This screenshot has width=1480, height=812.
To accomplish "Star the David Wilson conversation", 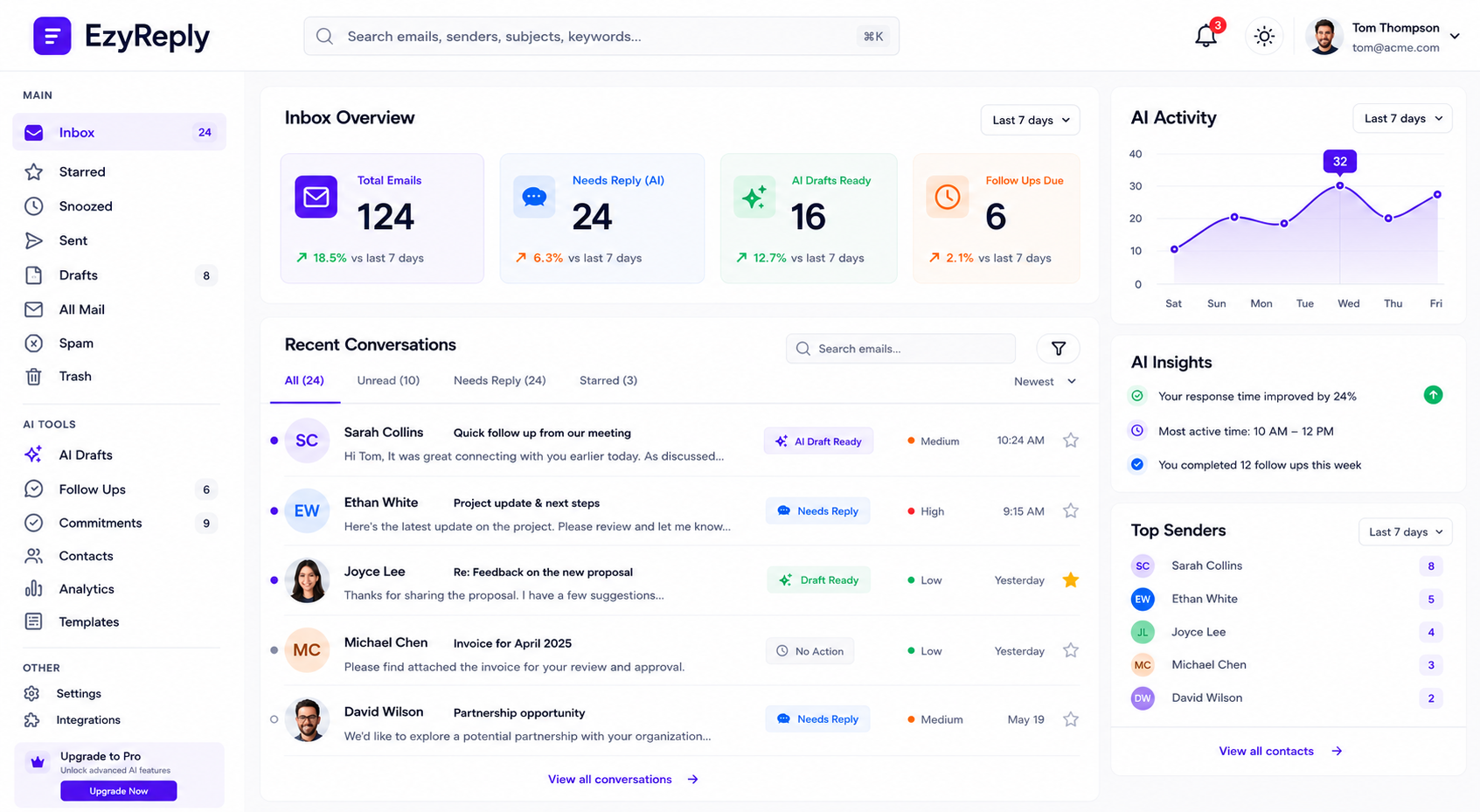I will tap(1070, 719).
